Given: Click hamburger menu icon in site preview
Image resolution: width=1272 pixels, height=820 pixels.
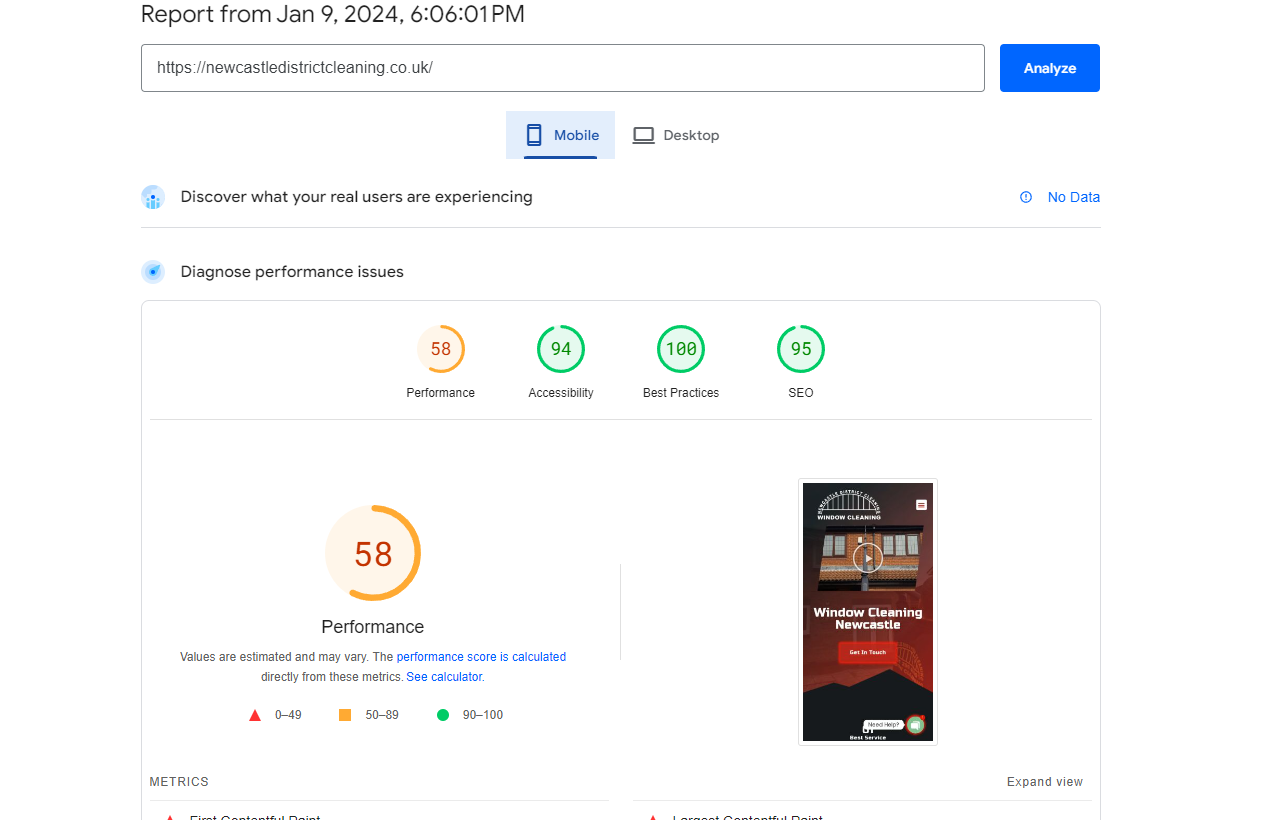Looking at the screenshot, I should coord(921,505).
